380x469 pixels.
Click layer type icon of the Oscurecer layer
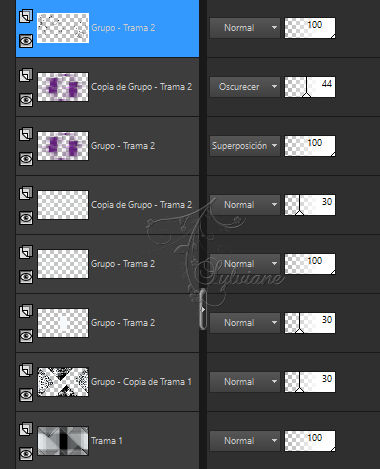click(26, 75)
